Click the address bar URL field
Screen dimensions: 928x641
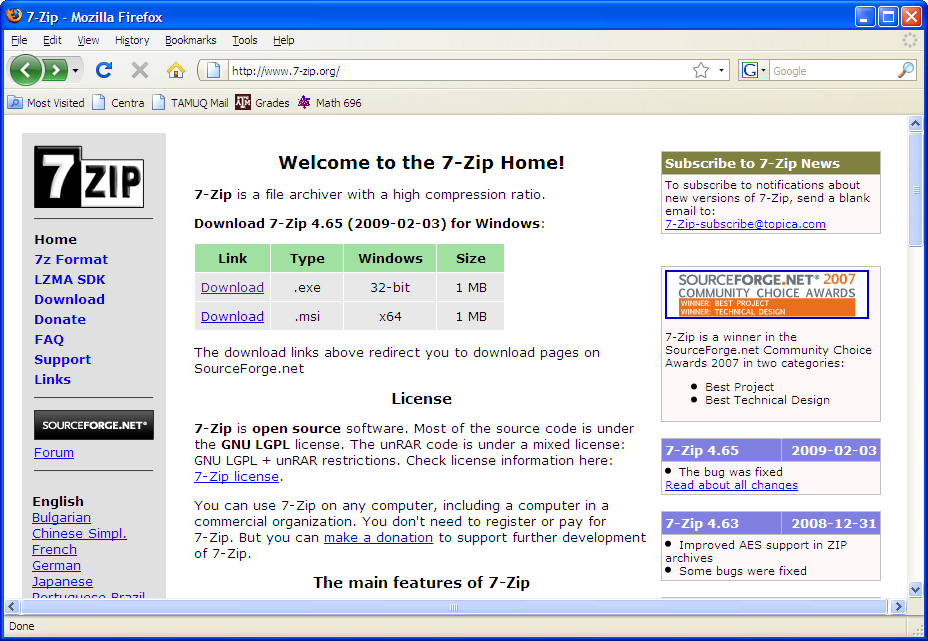[459, 70]
